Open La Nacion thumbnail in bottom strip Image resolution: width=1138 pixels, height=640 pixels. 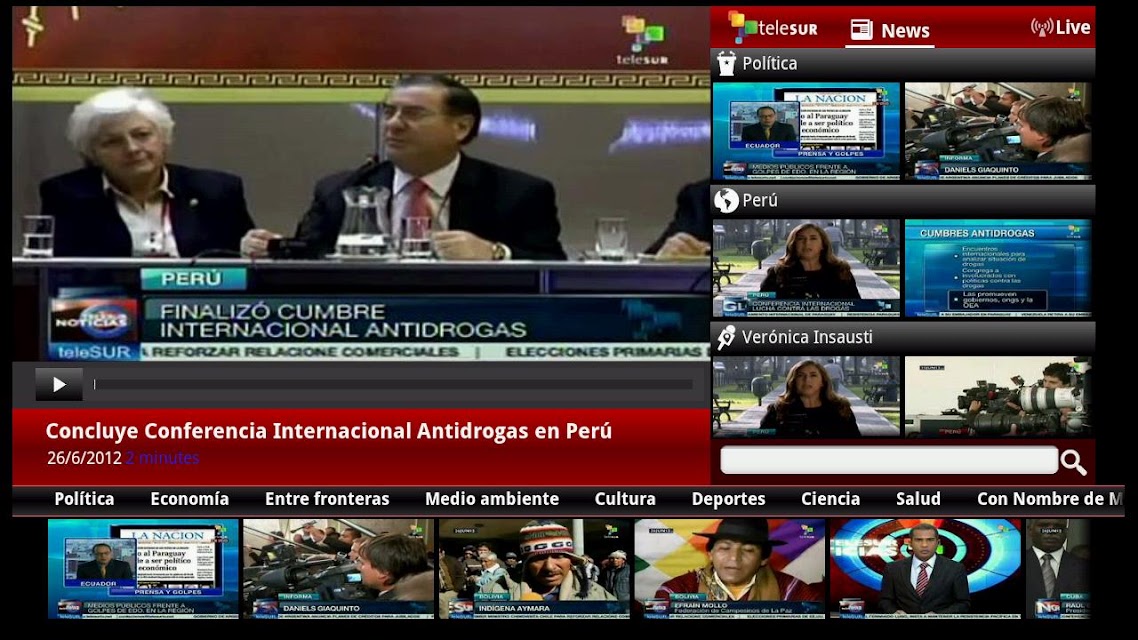143,569
